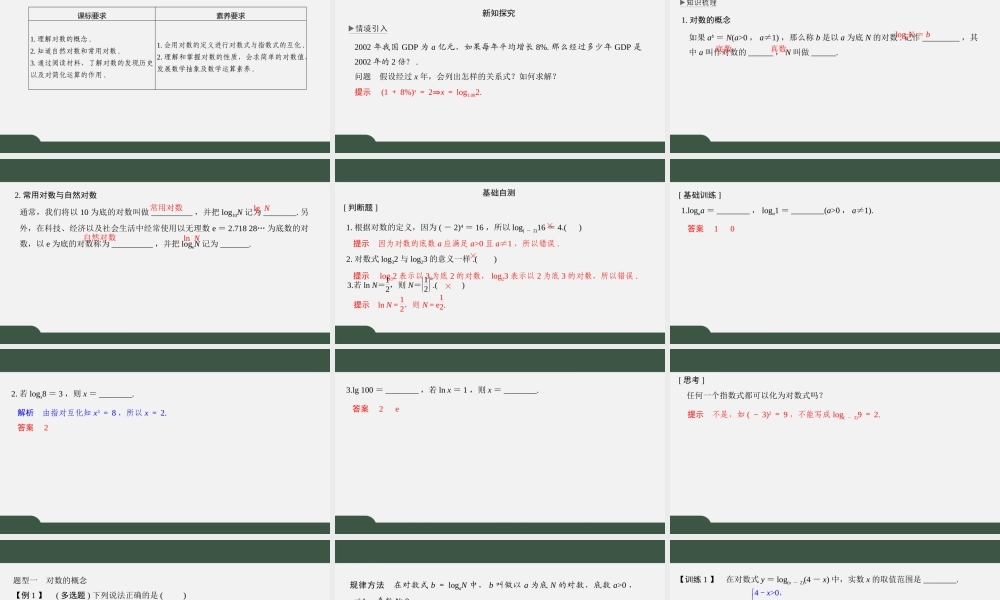The width and height of the screenshot is (1000, 600).
Task: Click the 基础自测 slide heading
Action: pyautogui.click(x=498, y=193)
